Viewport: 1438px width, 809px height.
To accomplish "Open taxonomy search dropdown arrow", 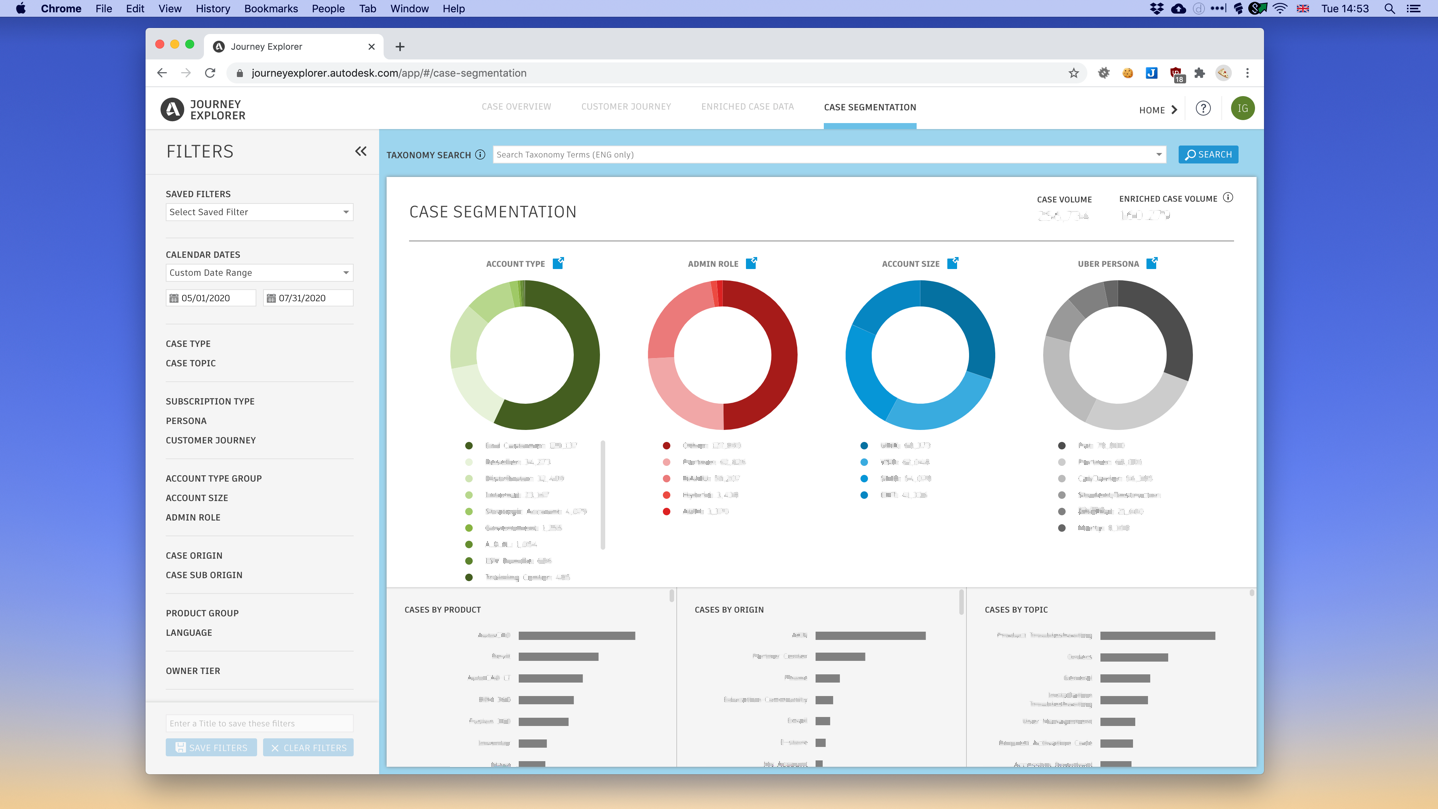I will (x=1159, y=155).
